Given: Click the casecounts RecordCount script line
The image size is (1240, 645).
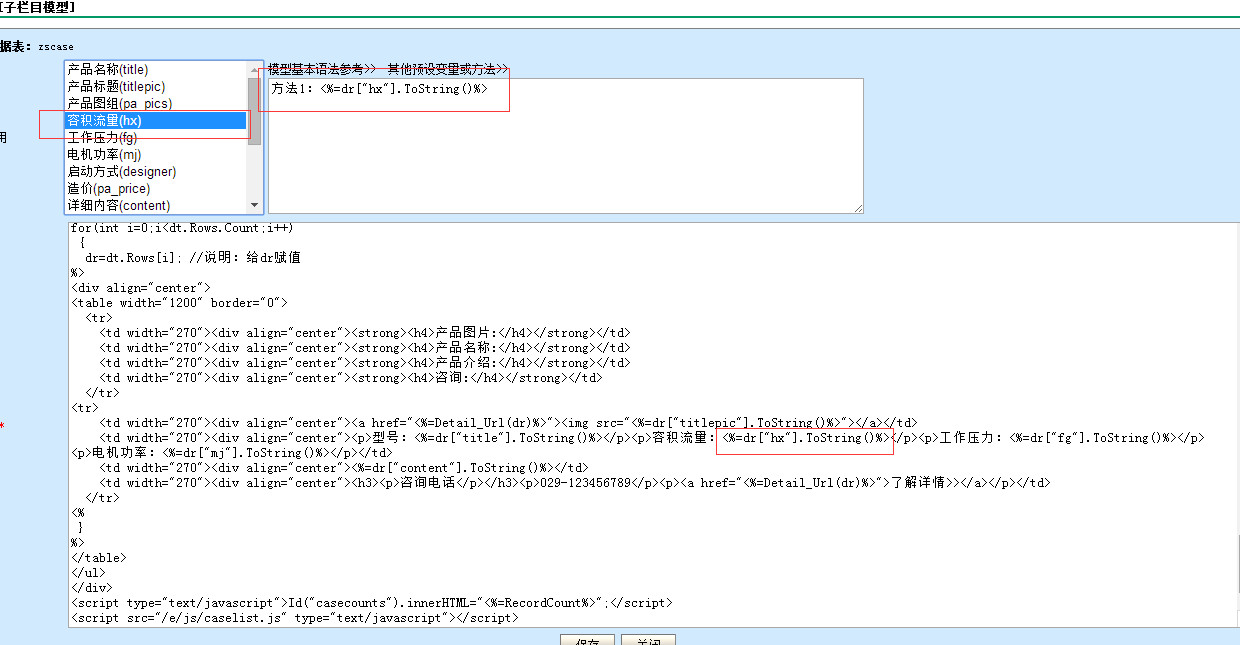Looking at the screenshot, I should [x=371, y=603].
